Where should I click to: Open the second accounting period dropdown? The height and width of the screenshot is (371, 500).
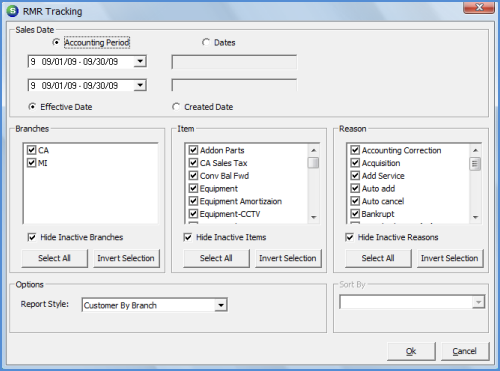click(x=140, y=85)
